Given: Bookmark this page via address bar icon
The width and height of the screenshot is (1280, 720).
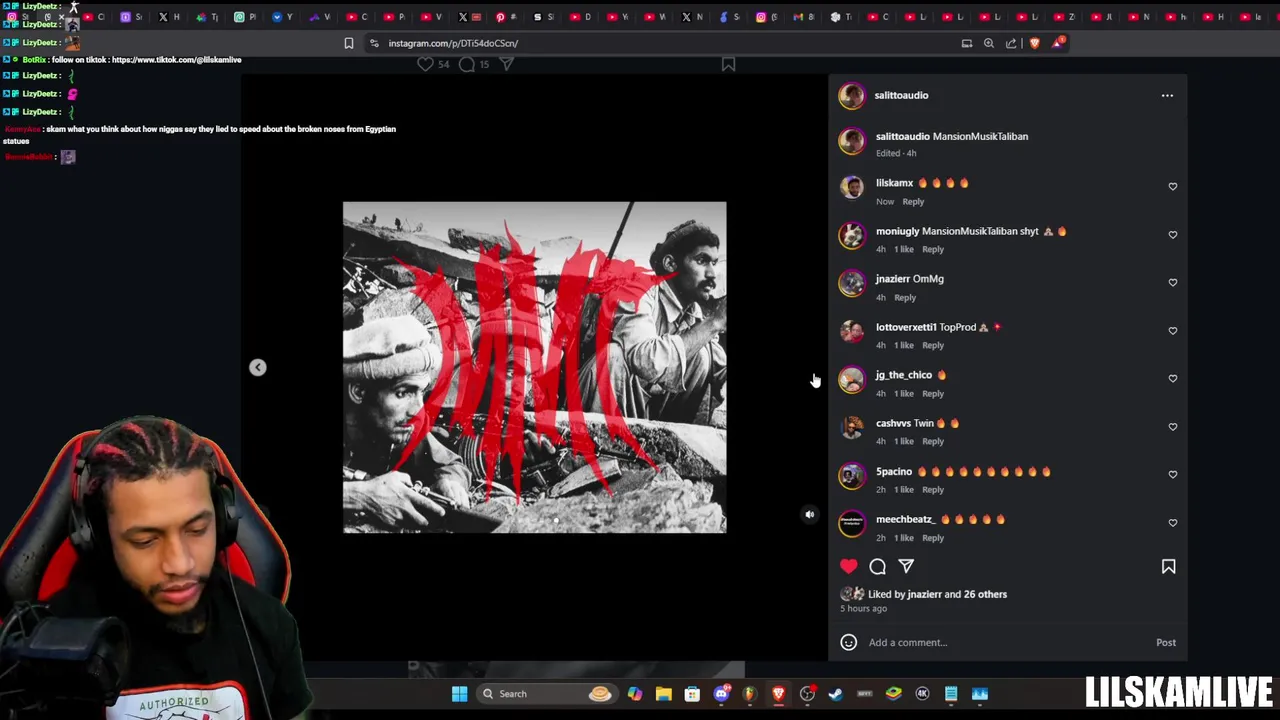Looking at the screenshot, I should [x=349, y=43].
